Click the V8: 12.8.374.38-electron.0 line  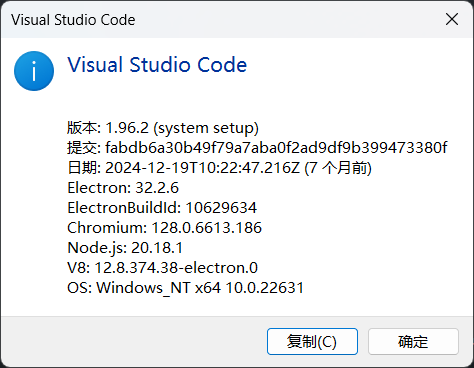(x=163, y=268)
